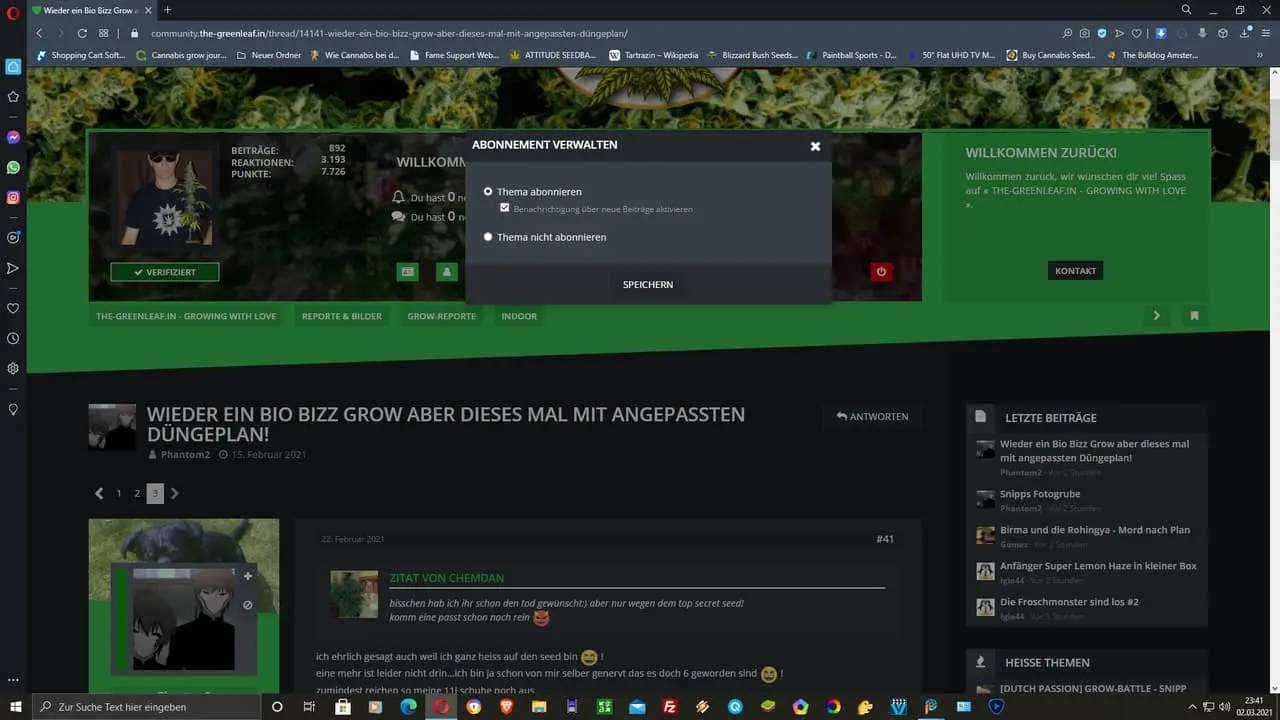This screenshot has height=720, width=1280.
Task: Select the "Thema abonnieren" radio option
Action: click(x=488, y=192)
